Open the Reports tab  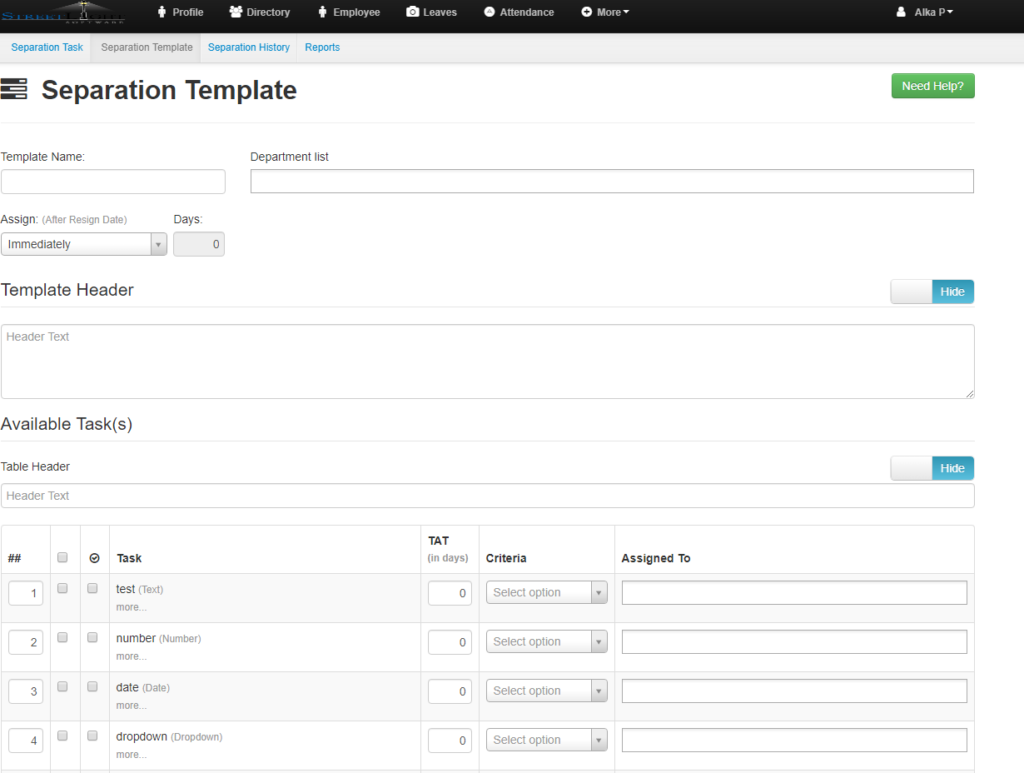[x=322, y=47]
